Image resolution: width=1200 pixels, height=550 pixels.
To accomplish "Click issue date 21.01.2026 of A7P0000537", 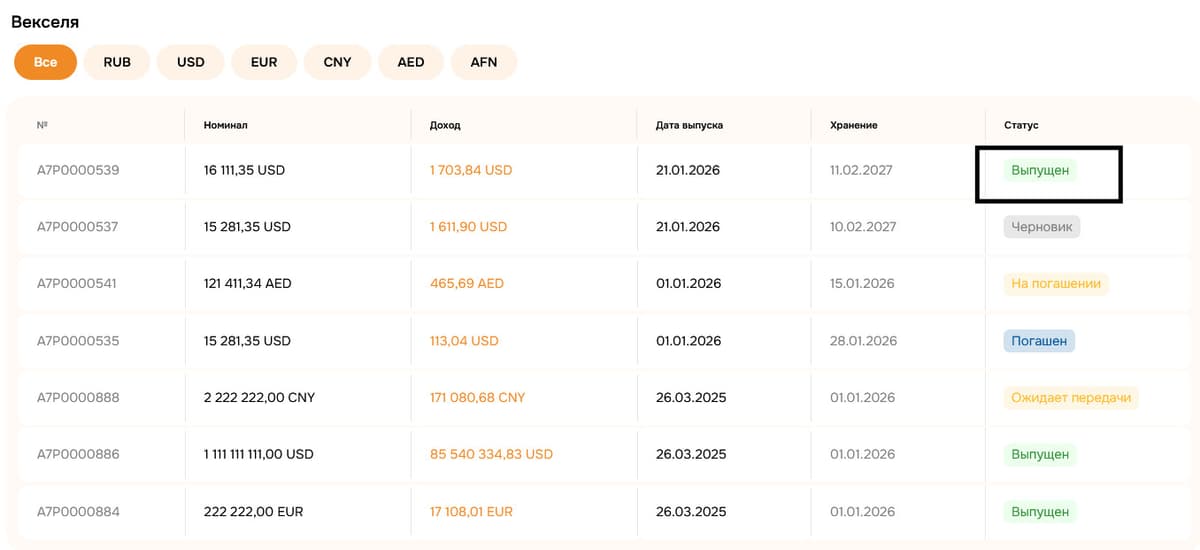I will [688, 227].
